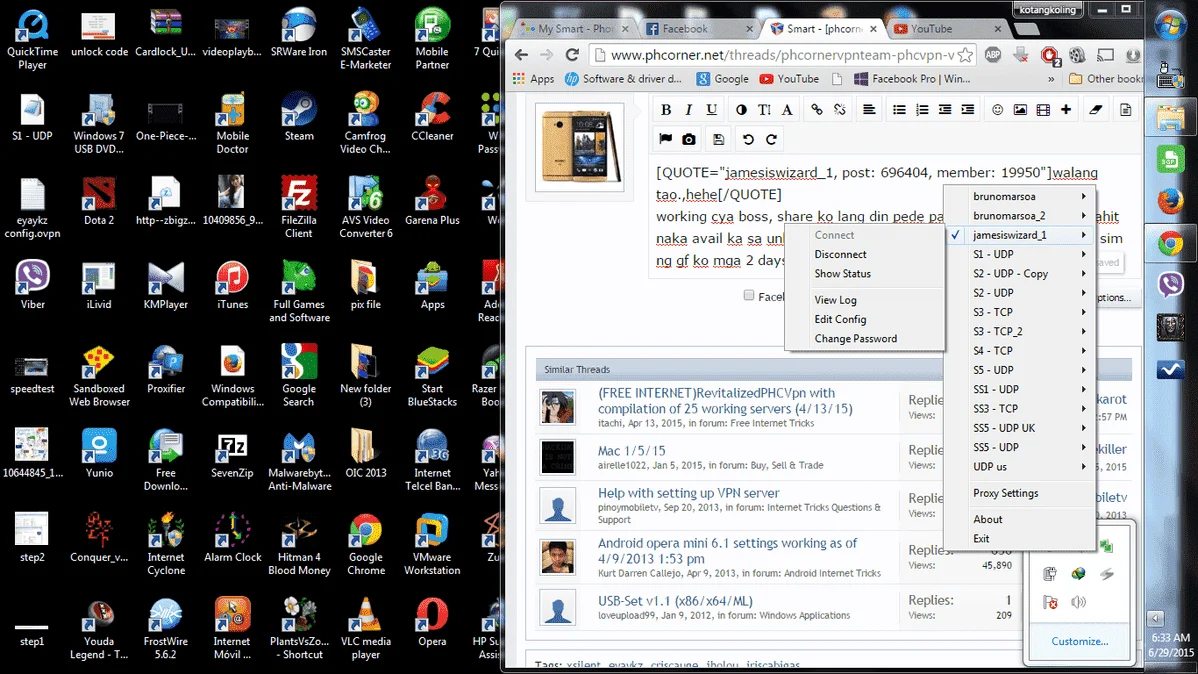Click the outdent icon
Screen dimensions: 1198x674
[945, 110]
